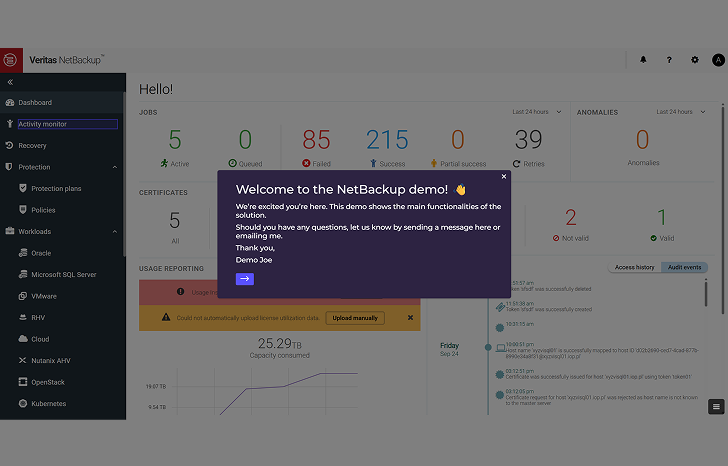Open the user profile avatar
The width and height of the screenshot is (728, 466).
pos(718,60)
